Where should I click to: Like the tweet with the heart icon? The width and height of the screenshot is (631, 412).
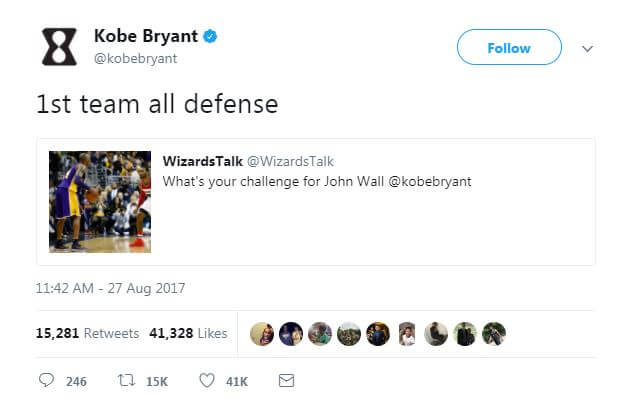click(207, 381)
